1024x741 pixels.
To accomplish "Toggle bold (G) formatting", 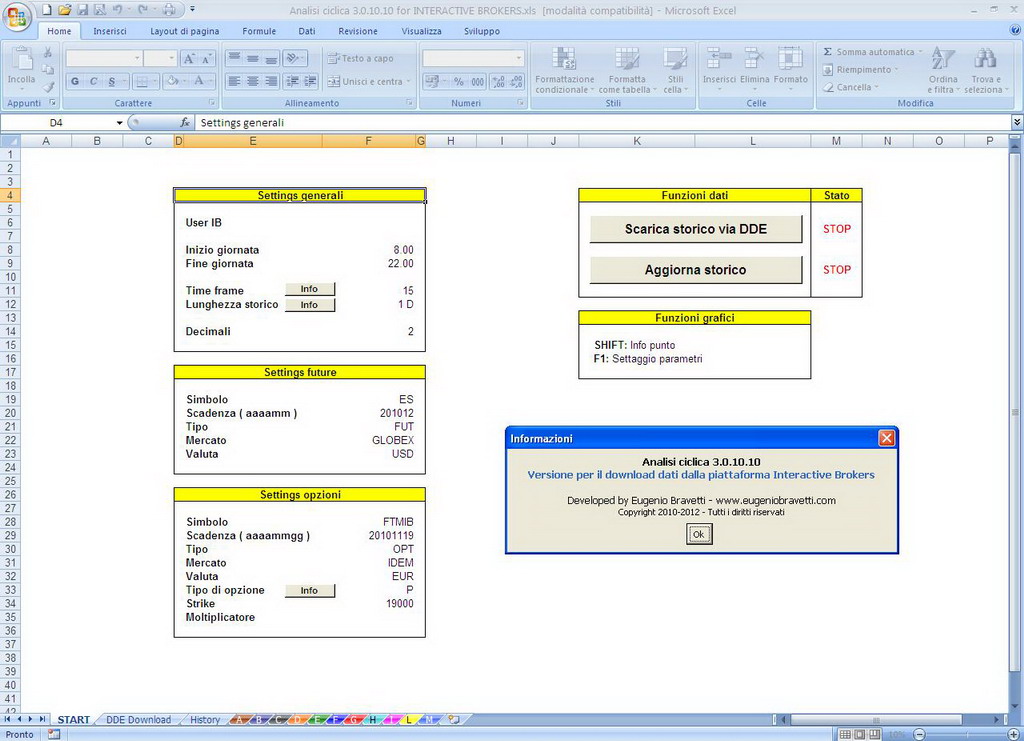I will 75,82.
